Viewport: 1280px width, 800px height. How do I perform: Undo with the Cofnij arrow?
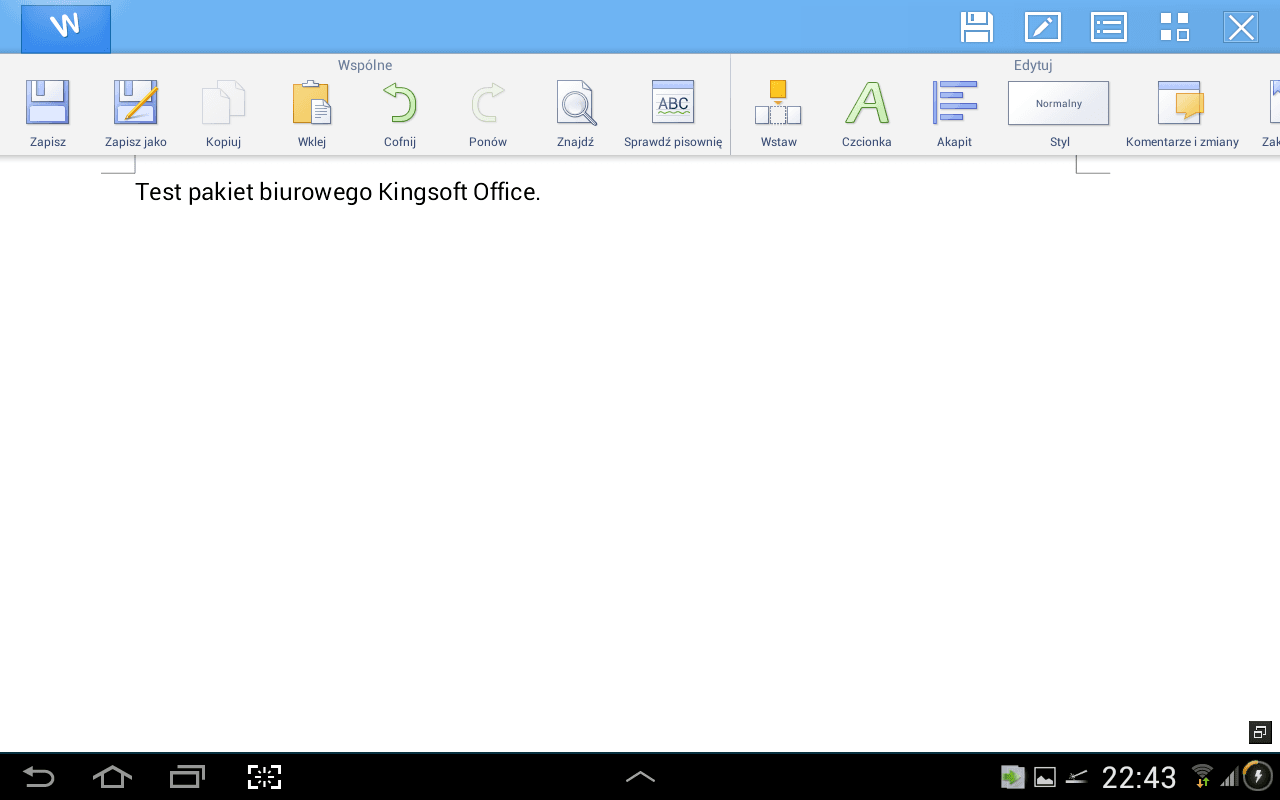tap(400, 114)
